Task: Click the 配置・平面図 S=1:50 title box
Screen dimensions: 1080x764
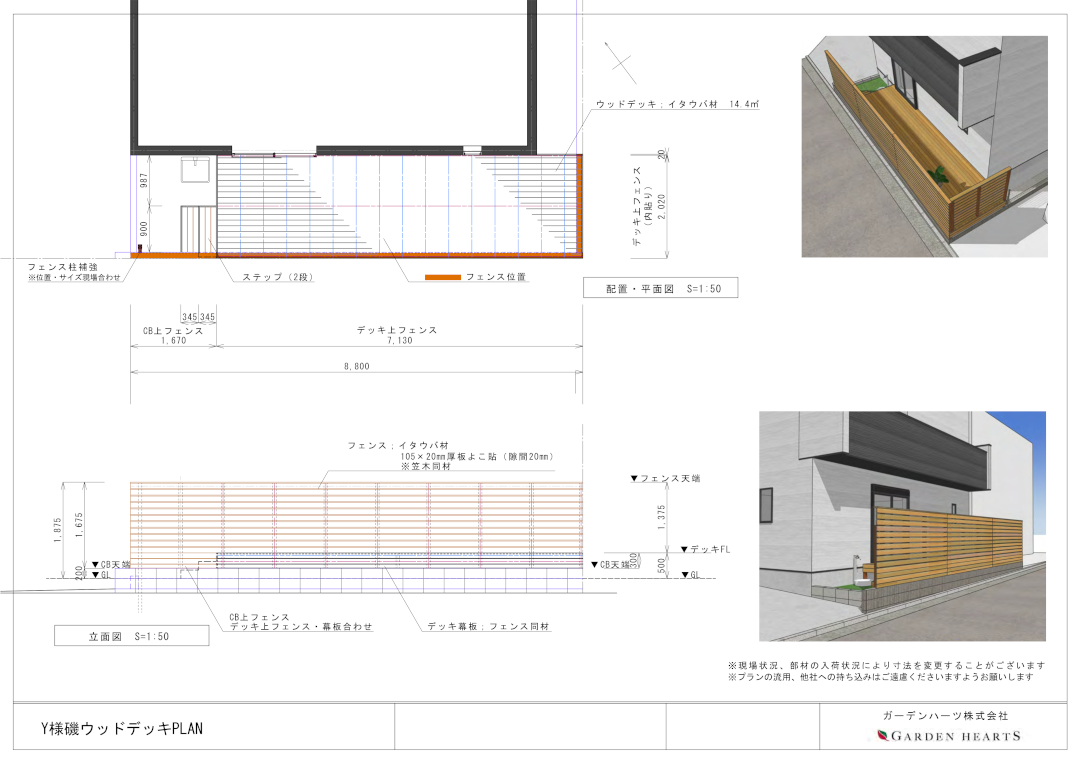Action: [661, 287]
